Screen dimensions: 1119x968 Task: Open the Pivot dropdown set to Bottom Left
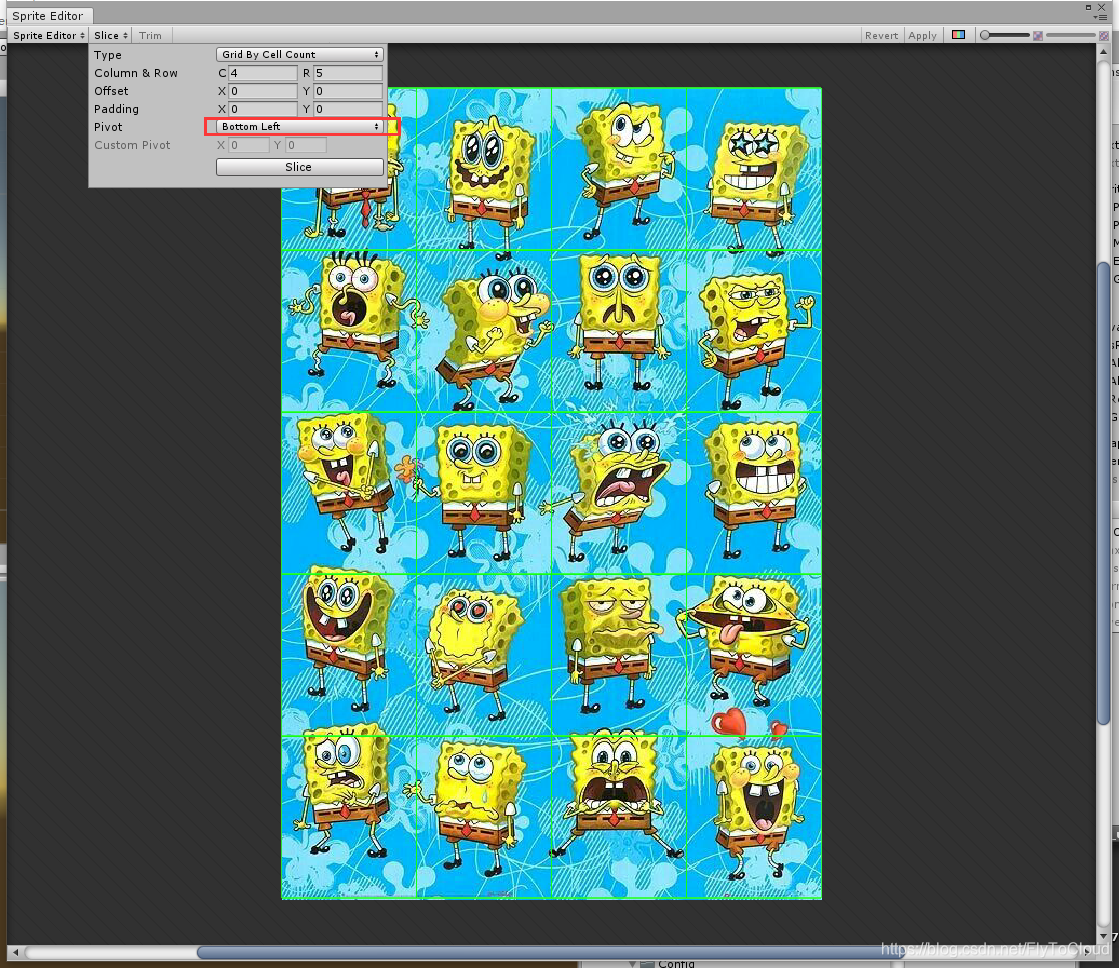tap(300, 126)
